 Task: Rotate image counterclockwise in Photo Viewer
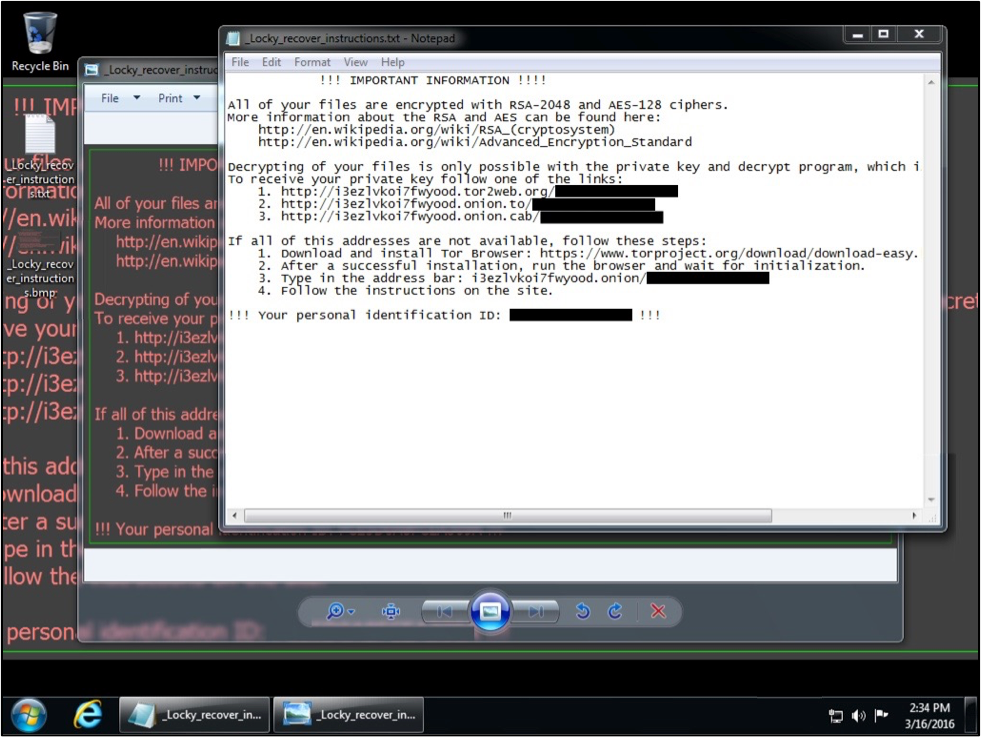(x=582, y=611)
